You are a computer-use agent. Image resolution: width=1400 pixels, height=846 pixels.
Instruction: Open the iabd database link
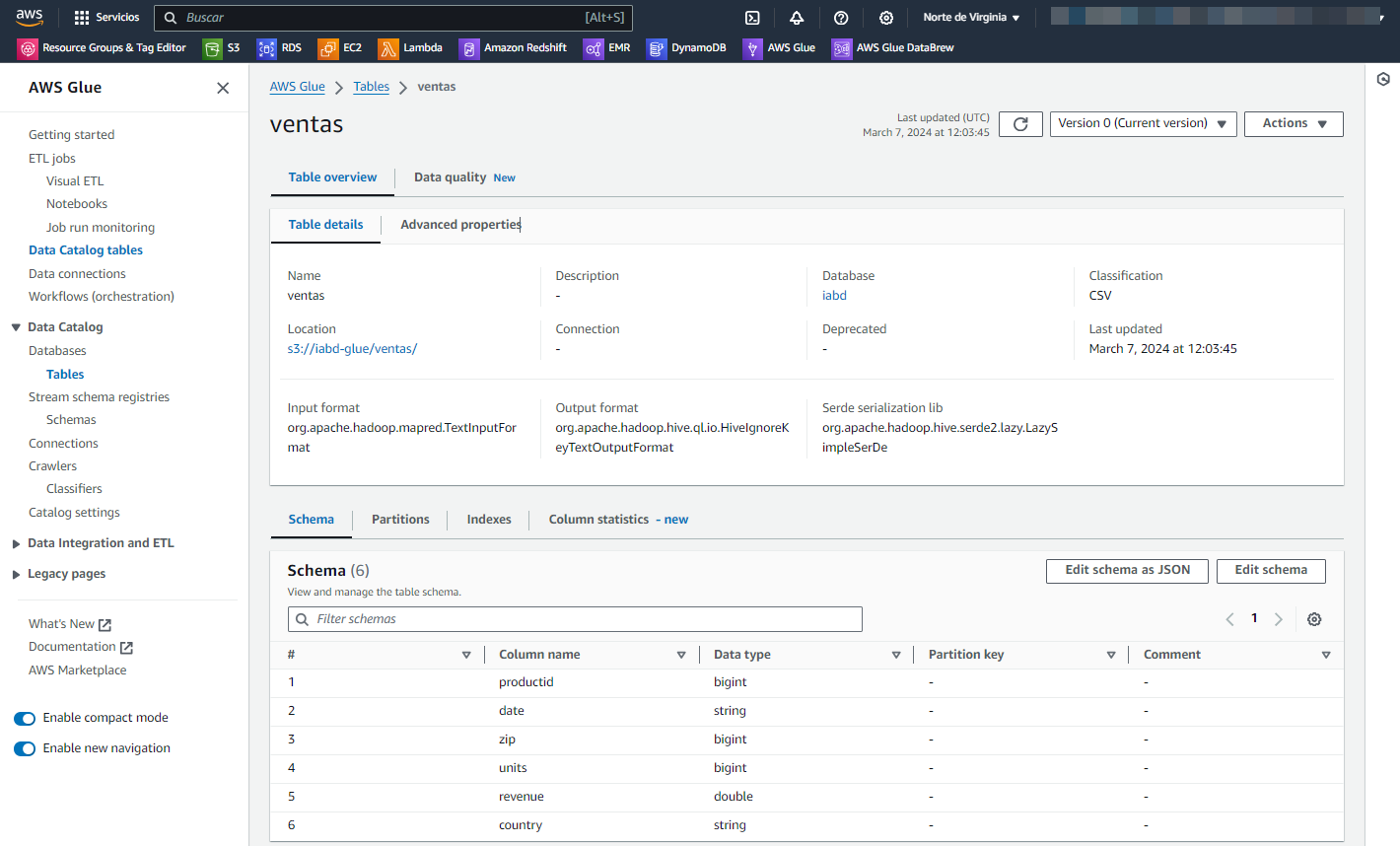834,296
